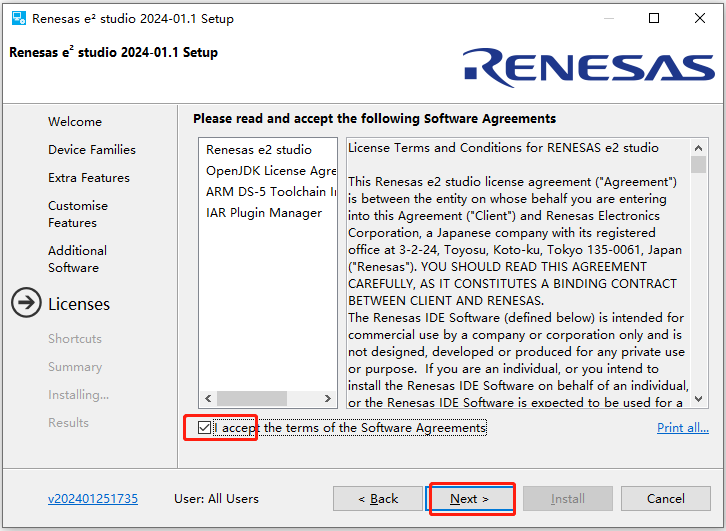Open the Additional Software step

tap(77, 259)
